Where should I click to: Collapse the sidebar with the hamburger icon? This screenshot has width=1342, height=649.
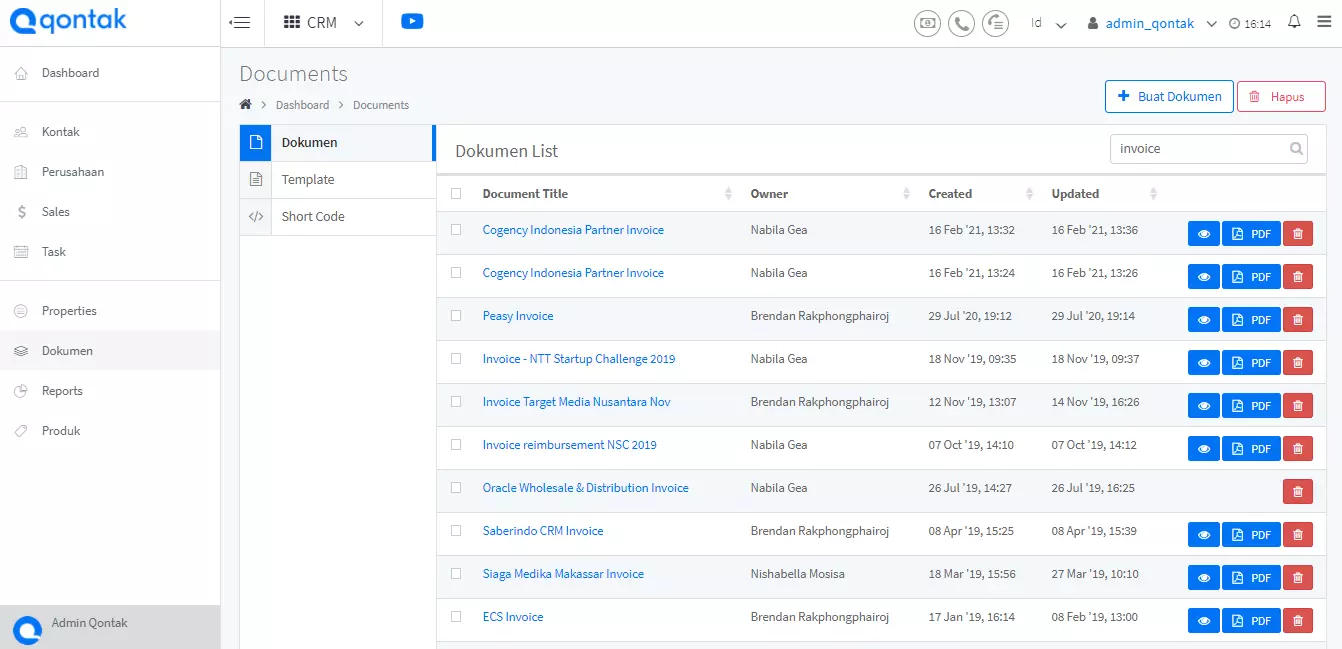[240, 22]
